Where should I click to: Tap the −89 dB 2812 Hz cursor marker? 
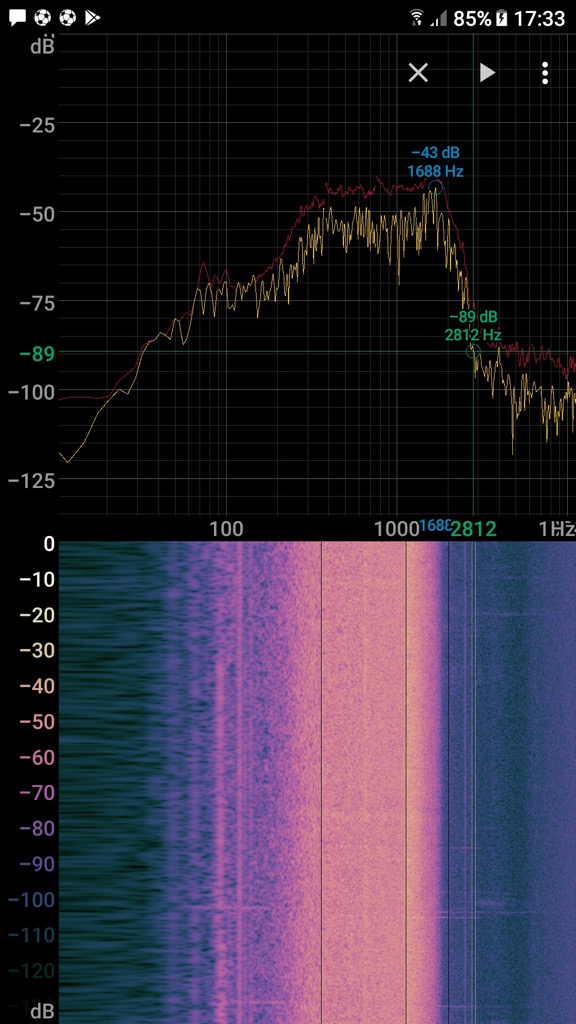point(473,327)
